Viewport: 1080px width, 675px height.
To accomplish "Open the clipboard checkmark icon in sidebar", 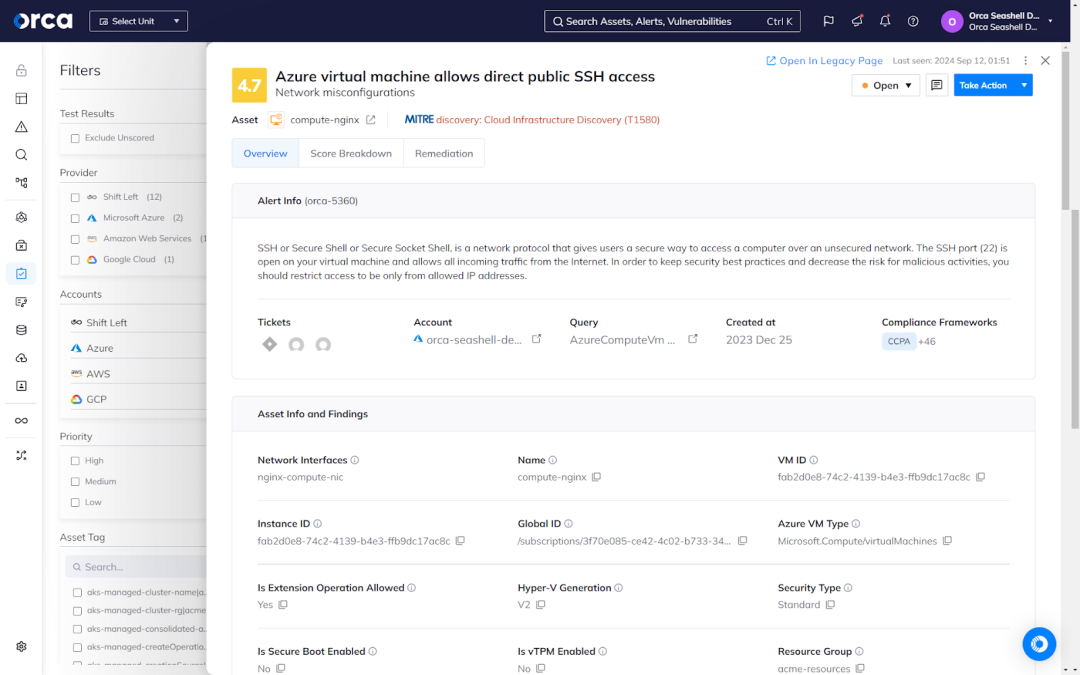I will (x=21, y=273).
